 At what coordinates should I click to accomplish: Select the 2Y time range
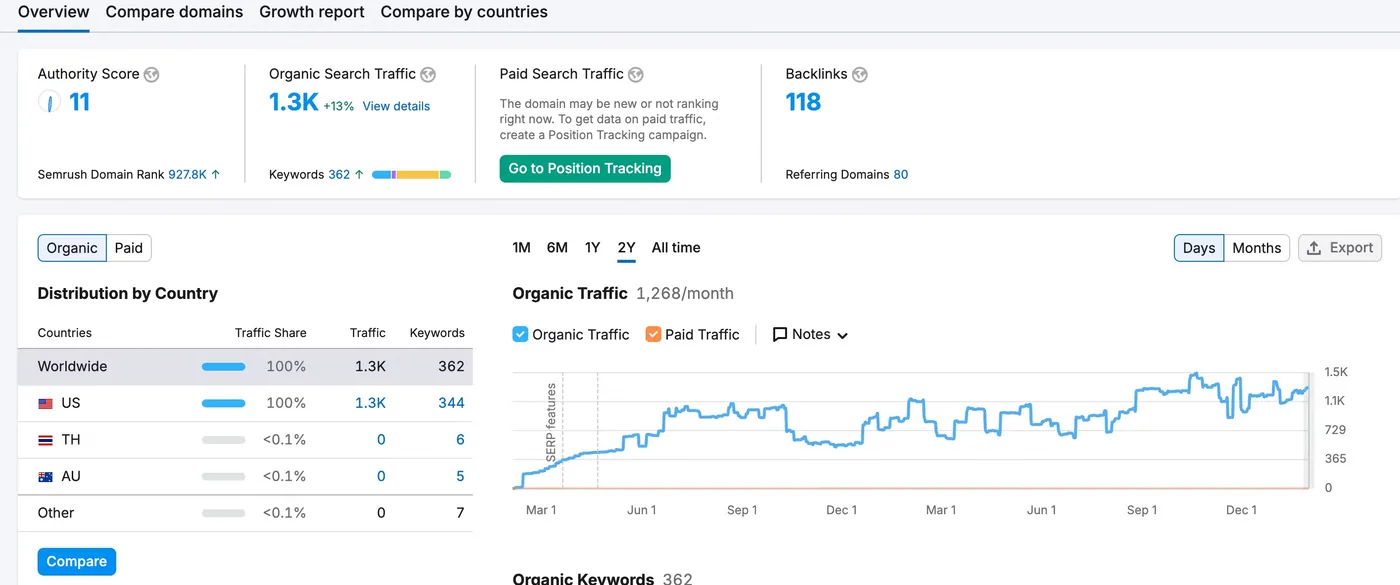[x=627, y=248]
